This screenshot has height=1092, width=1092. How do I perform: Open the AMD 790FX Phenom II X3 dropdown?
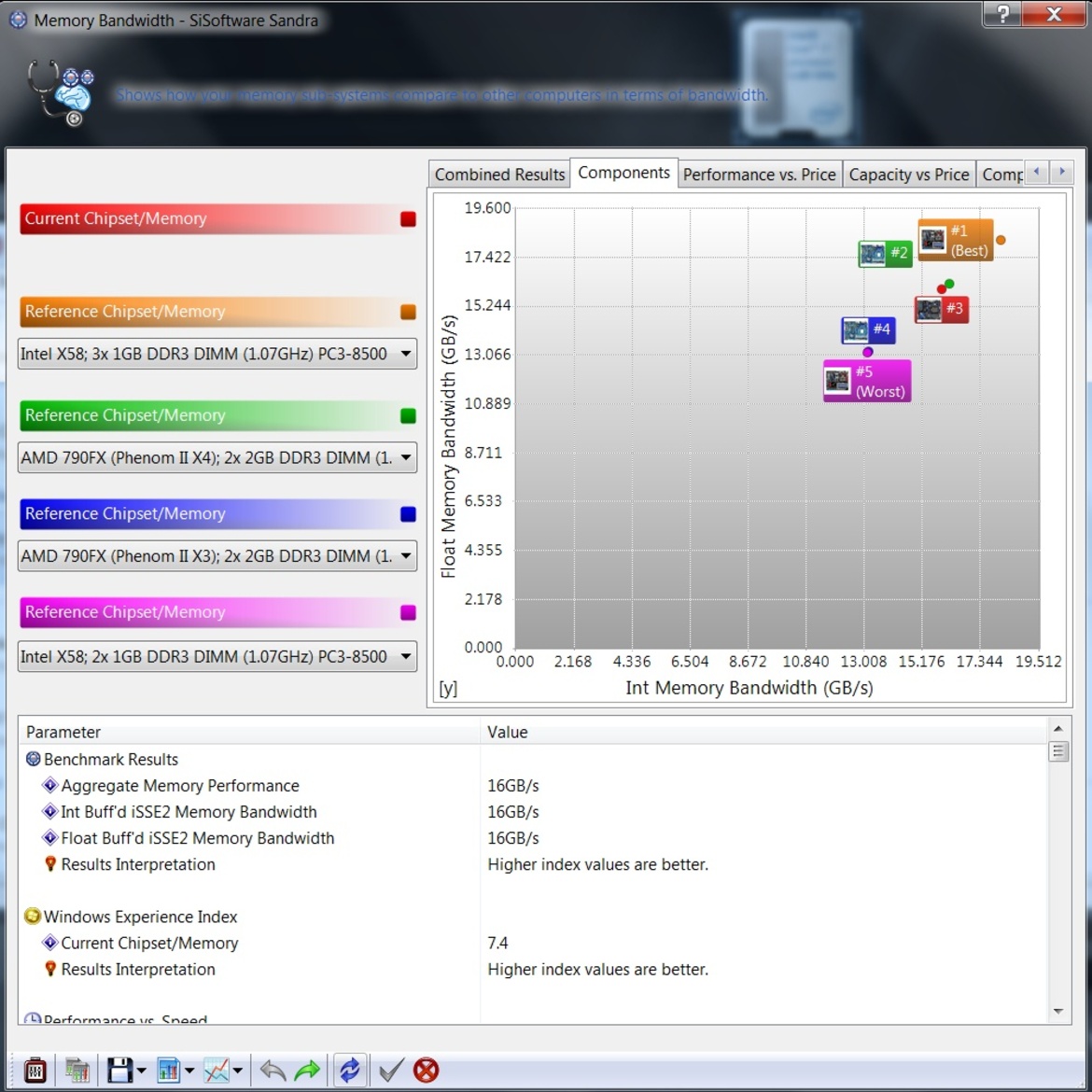tap(217, 555)
